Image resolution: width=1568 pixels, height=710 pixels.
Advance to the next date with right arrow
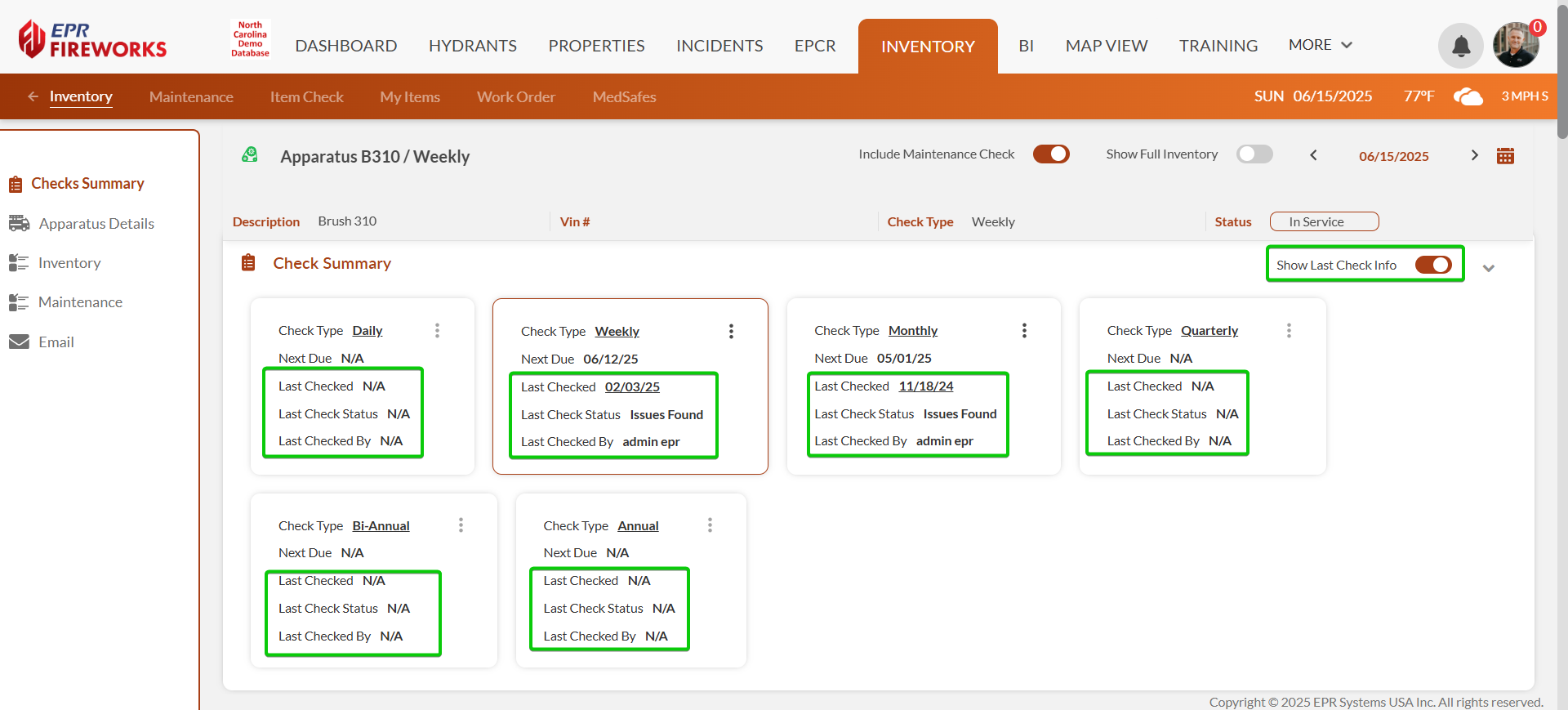coord(1474,155)
